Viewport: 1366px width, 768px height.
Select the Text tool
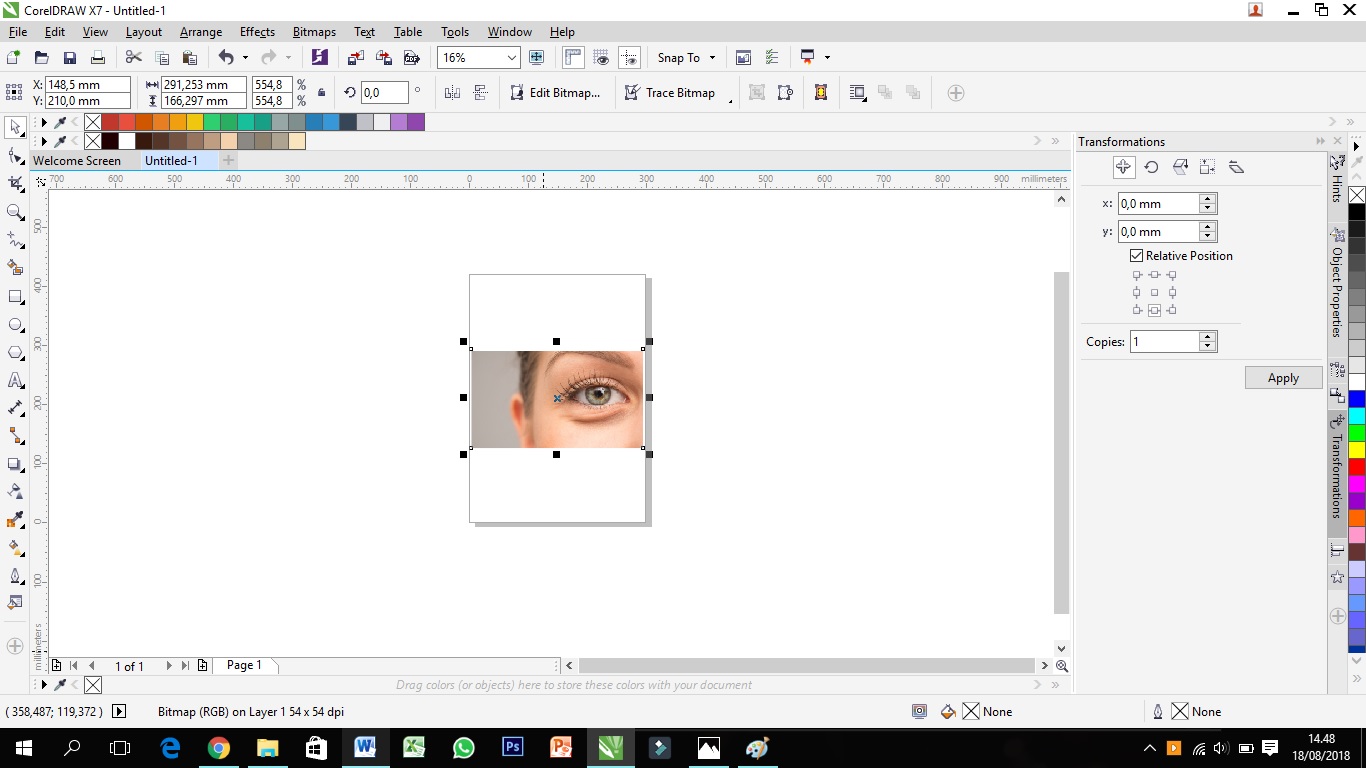15,380
